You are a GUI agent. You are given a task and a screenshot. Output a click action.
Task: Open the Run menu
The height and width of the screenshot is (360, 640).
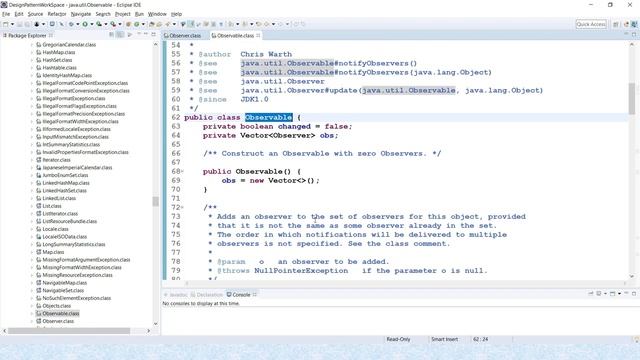pos(139,14)
